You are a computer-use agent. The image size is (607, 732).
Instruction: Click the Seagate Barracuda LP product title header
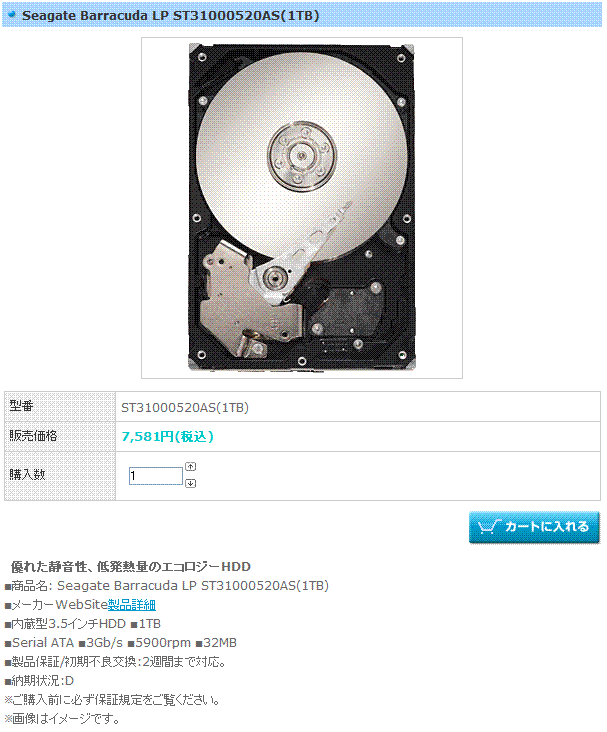point(171,15)
